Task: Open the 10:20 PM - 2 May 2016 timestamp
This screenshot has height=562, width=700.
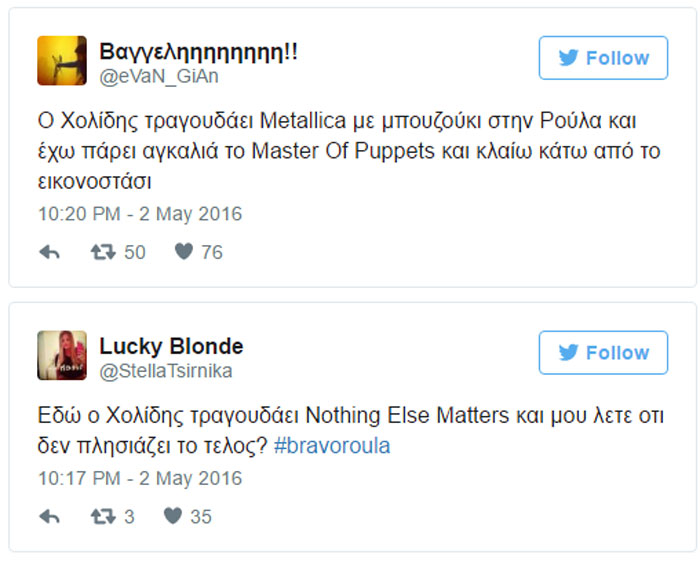Action: pyautogui.click(x=140, y=214)
